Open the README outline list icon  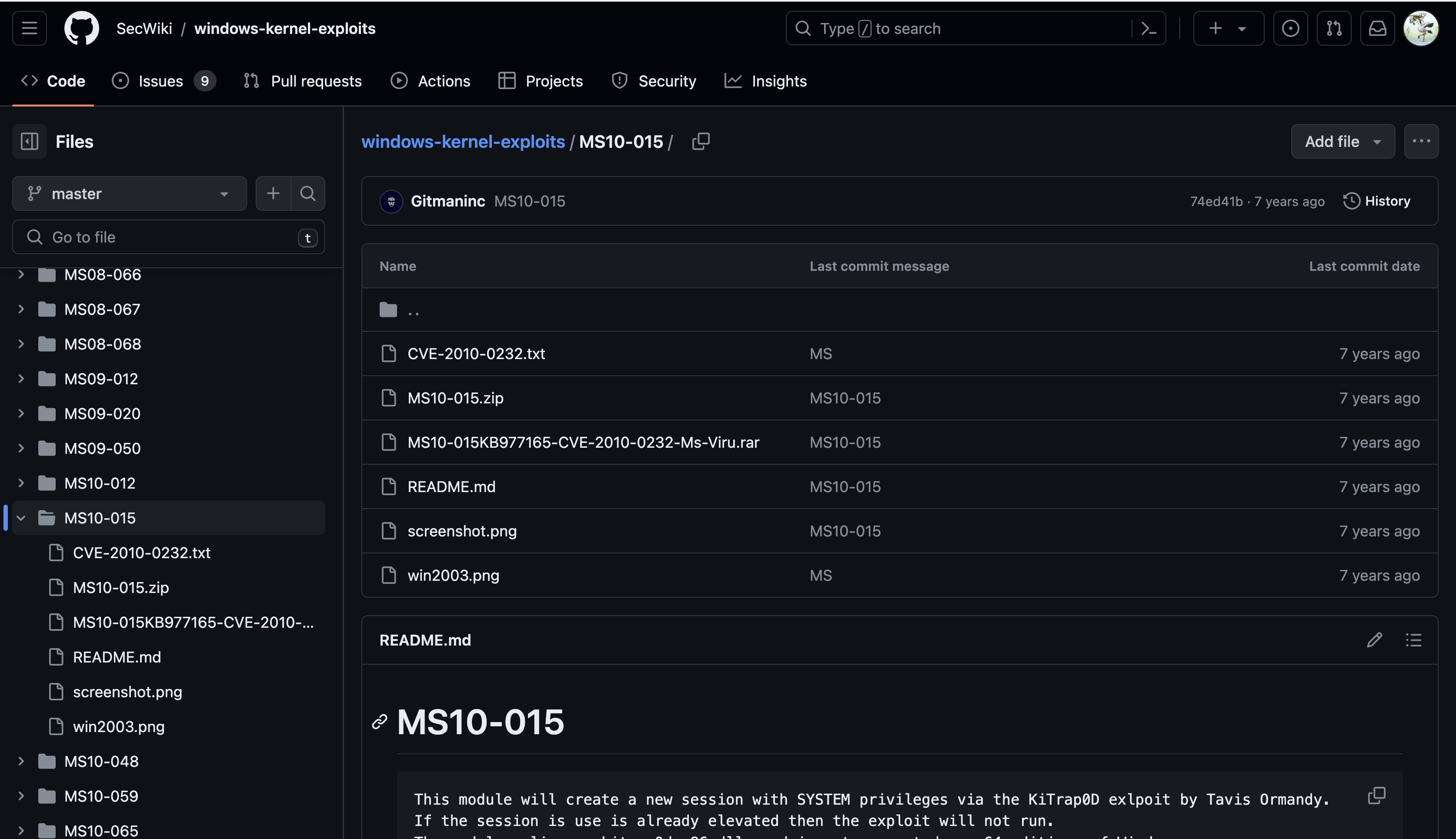pyautogui.click(x=1413, y=639)
